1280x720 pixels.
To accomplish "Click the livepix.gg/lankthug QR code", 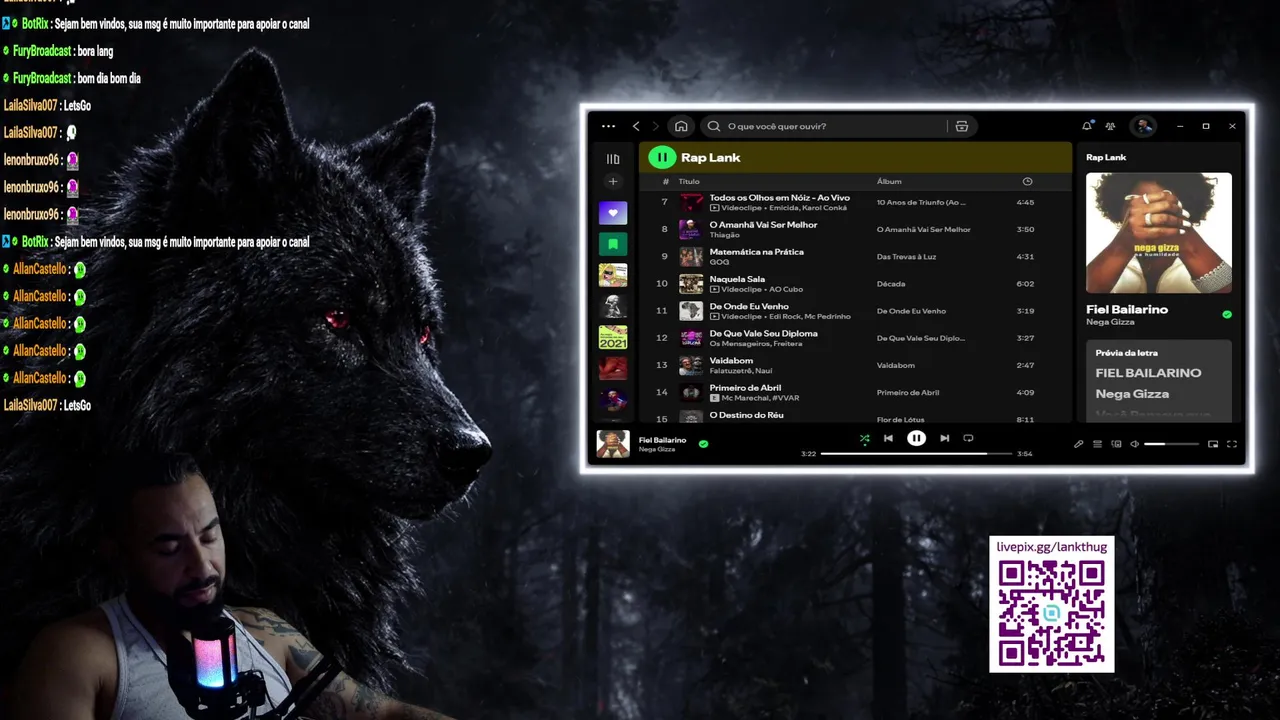I will point(1051,614).
